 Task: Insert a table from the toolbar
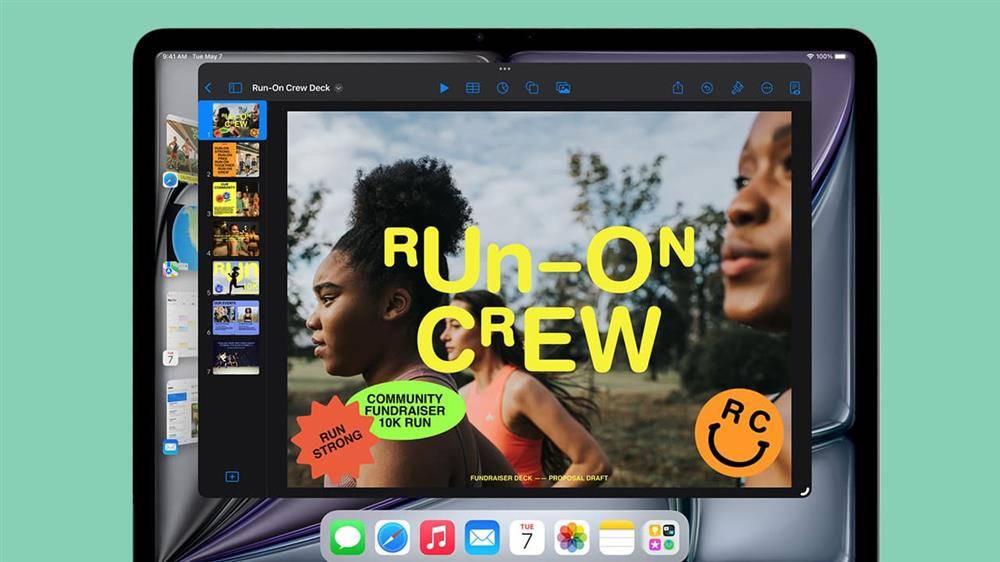click(x=473, y=88)
